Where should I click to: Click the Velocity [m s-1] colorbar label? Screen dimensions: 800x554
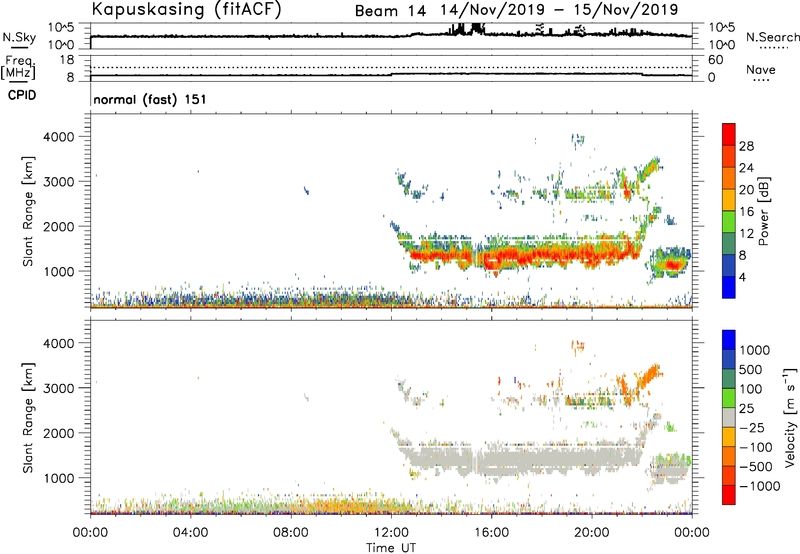[791, 417]
